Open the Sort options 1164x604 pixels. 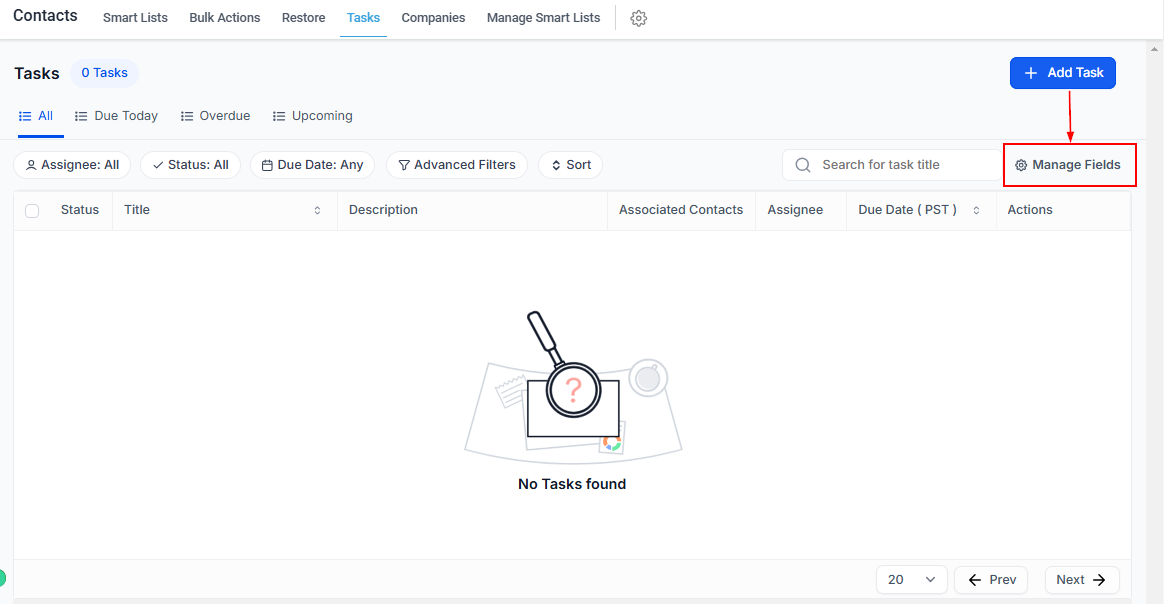pyautogui.click(x=570, y=165)
